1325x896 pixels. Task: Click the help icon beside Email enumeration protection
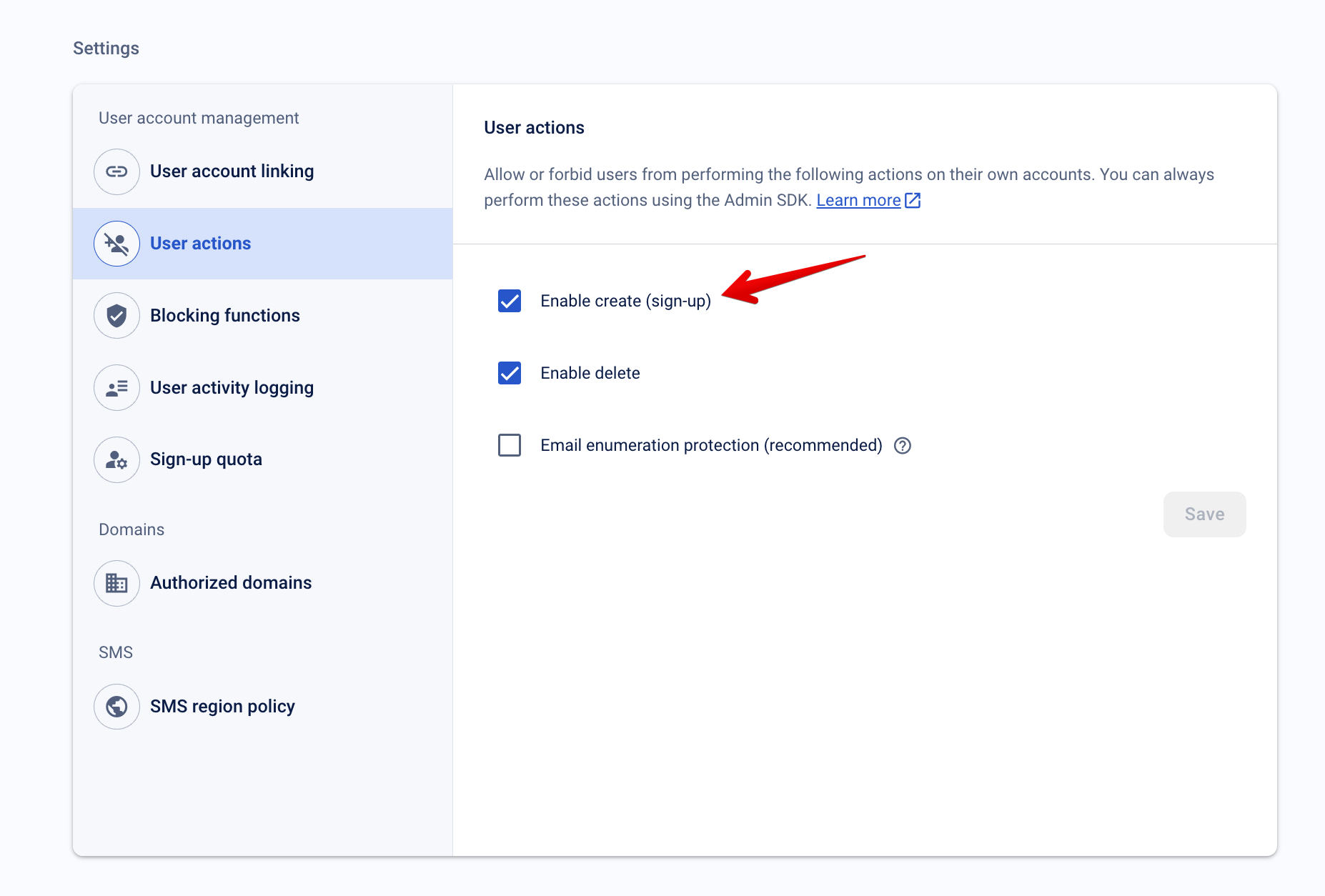tap(903, 445)
